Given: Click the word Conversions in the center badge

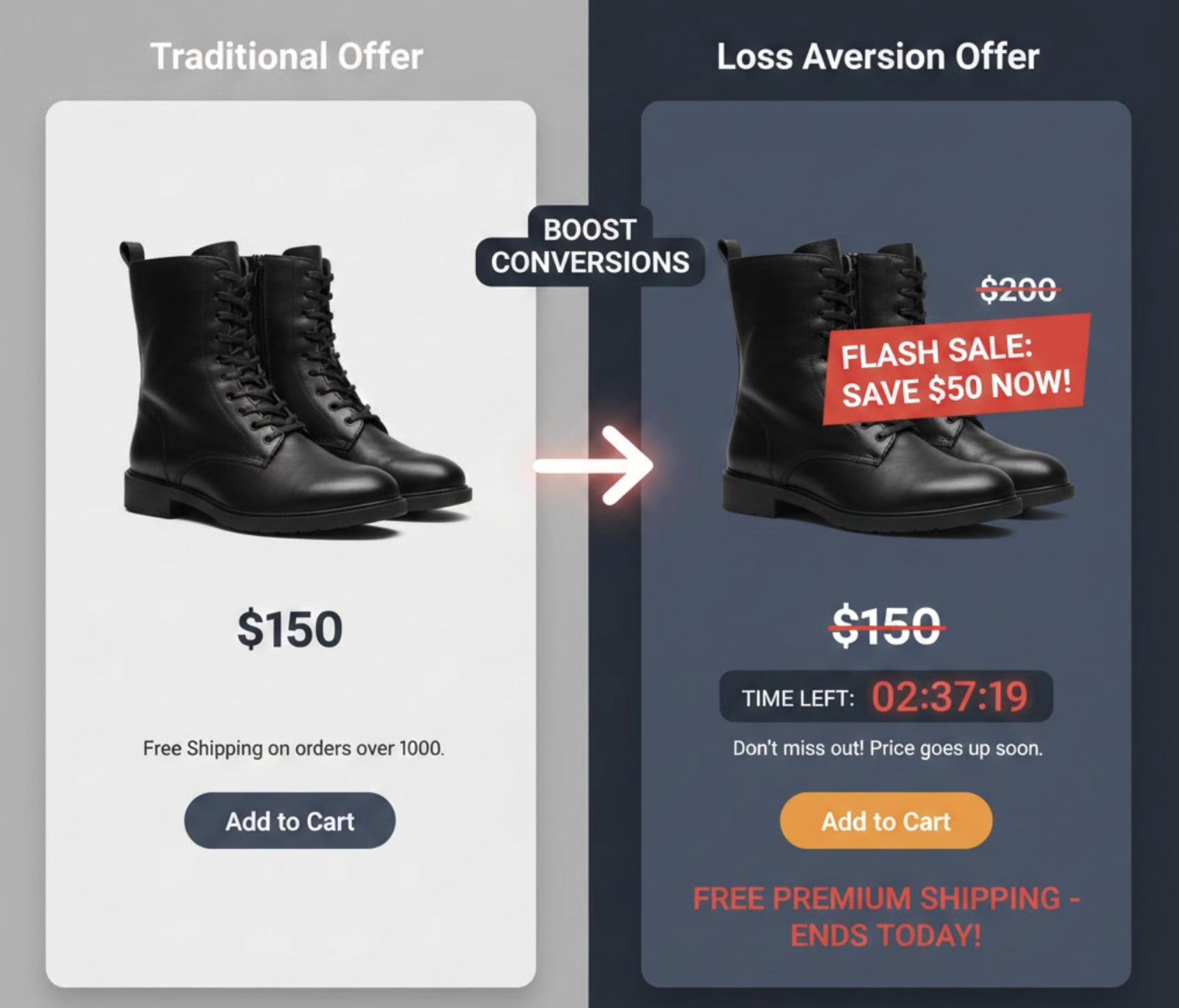Looking at the screenshot, I should [x=590, y=262].
